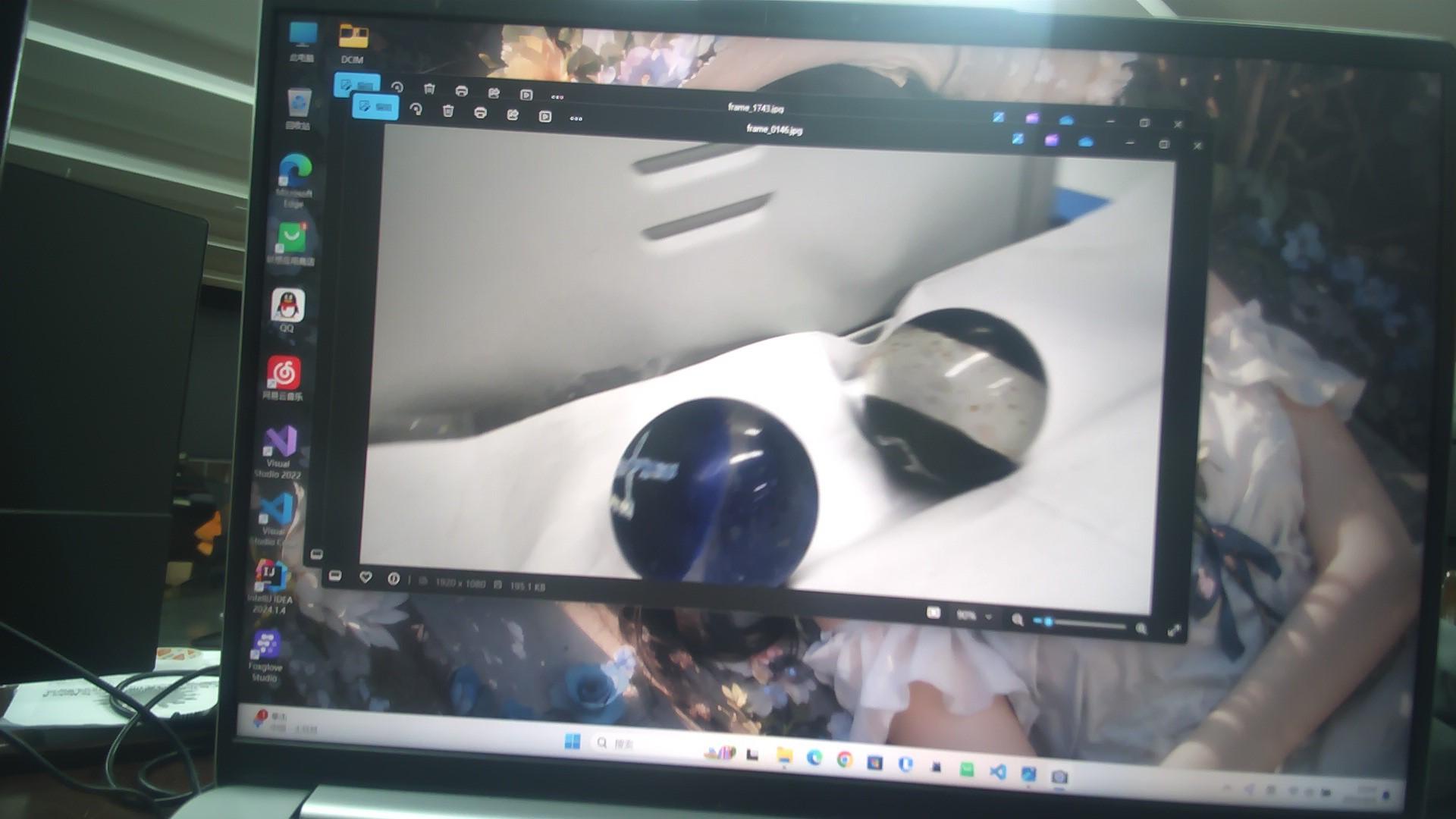The height and width of the screenshot is (819, 1456).
Task: Click the 1920 x 1080 dimensions text
Action: [460, 582]
